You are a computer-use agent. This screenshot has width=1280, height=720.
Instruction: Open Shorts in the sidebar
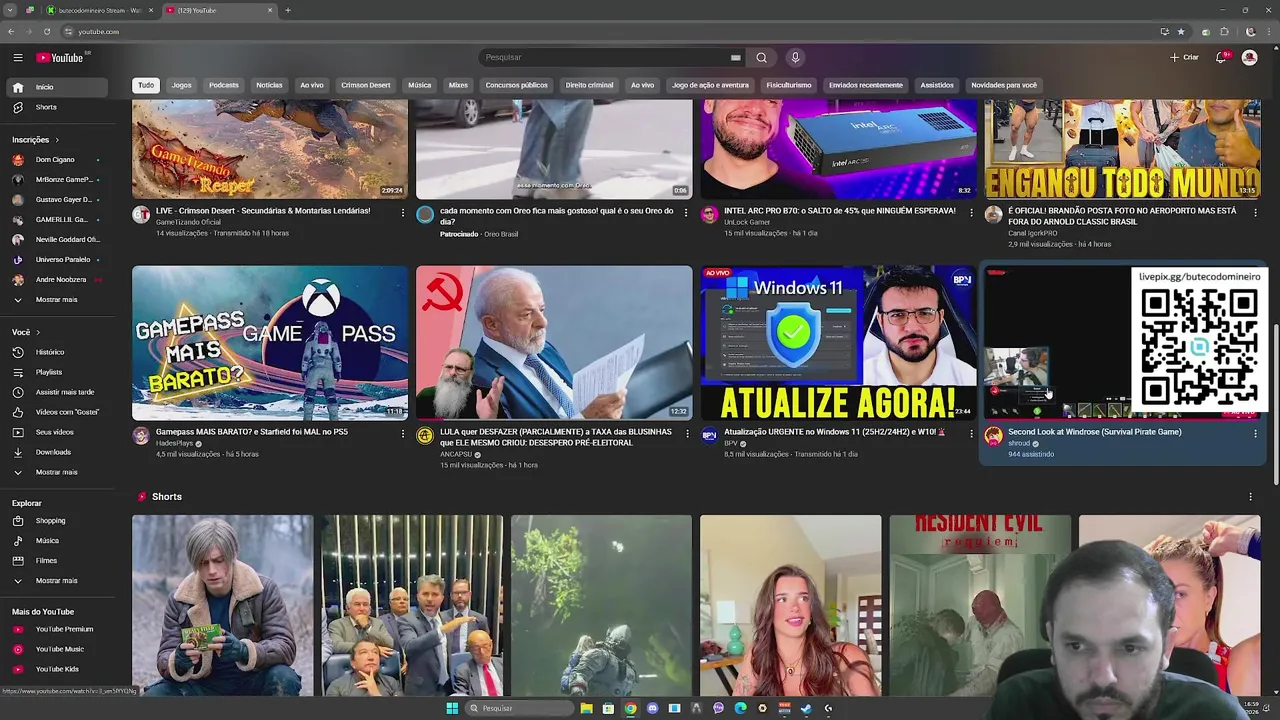pos(58,107)
